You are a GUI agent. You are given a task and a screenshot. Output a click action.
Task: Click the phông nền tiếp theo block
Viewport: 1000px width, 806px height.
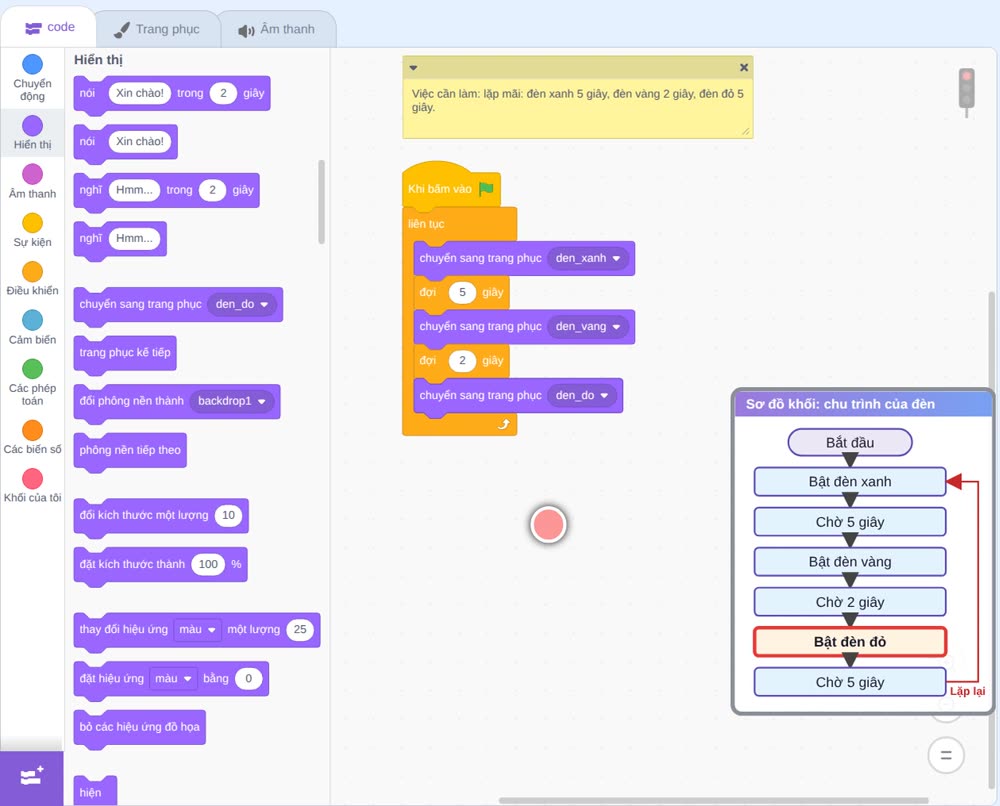pyautogui.click(x=130, y=451)
